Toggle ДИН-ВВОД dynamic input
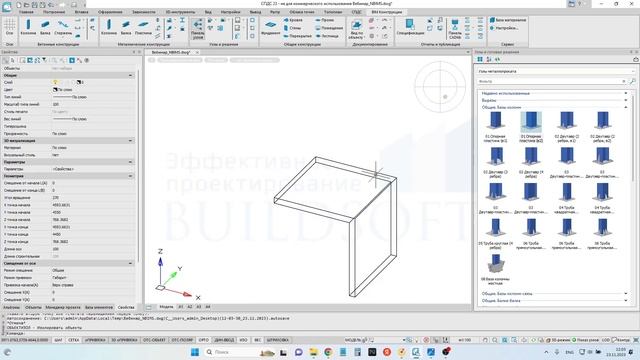Screen dimensions: 640x360 pos(224,340)
